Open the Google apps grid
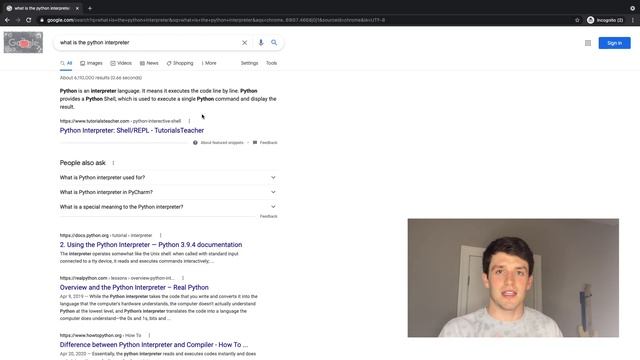This screenshot has width=640, height=360. (588, 43)
